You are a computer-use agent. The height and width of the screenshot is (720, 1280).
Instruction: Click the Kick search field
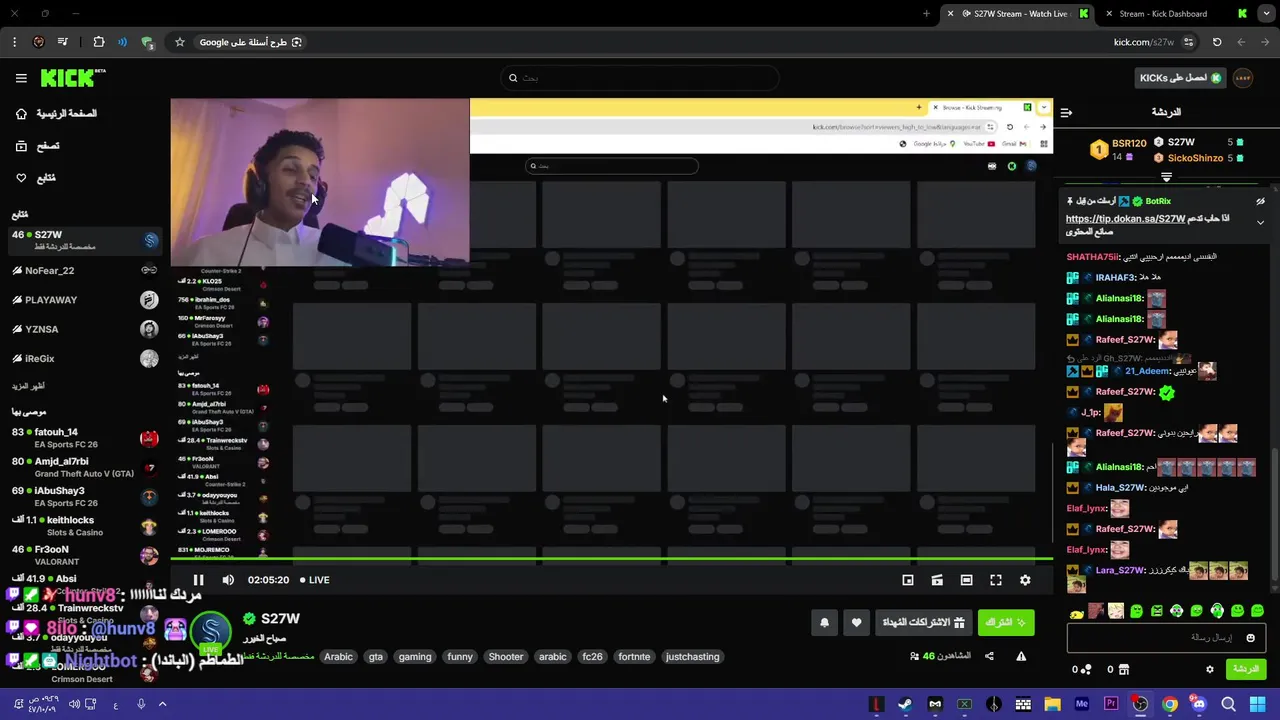(640, 78)
